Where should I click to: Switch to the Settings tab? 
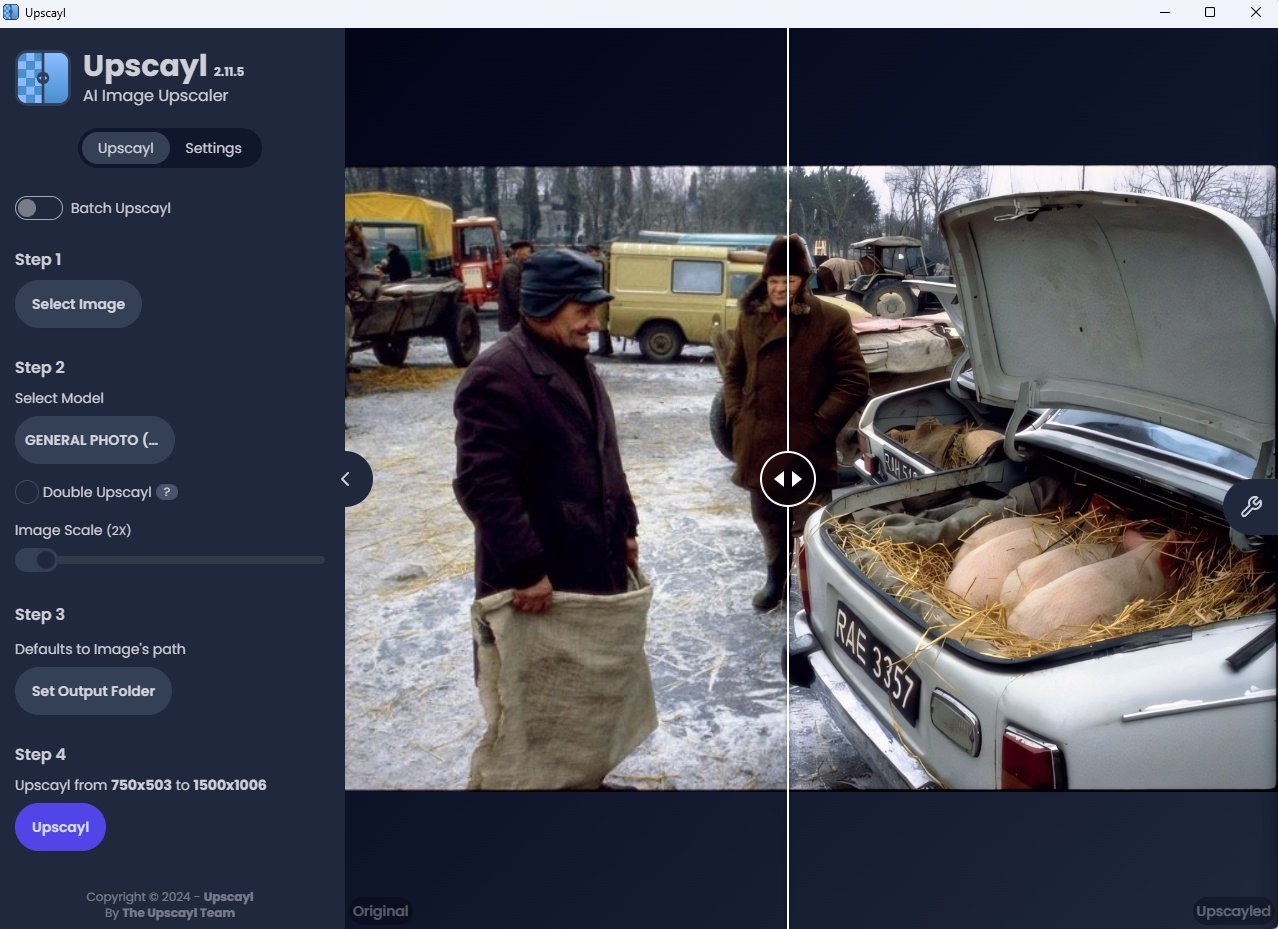[x=213, y=148]
